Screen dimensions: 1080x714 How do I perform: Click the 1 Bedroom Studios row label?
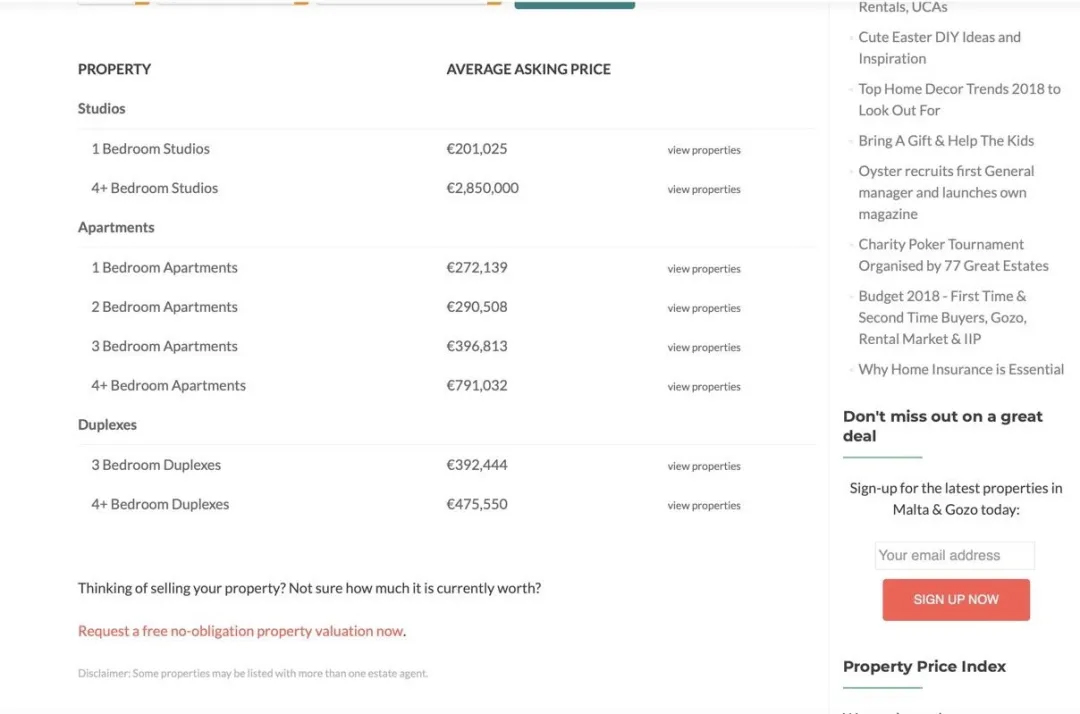click(150, 149)
